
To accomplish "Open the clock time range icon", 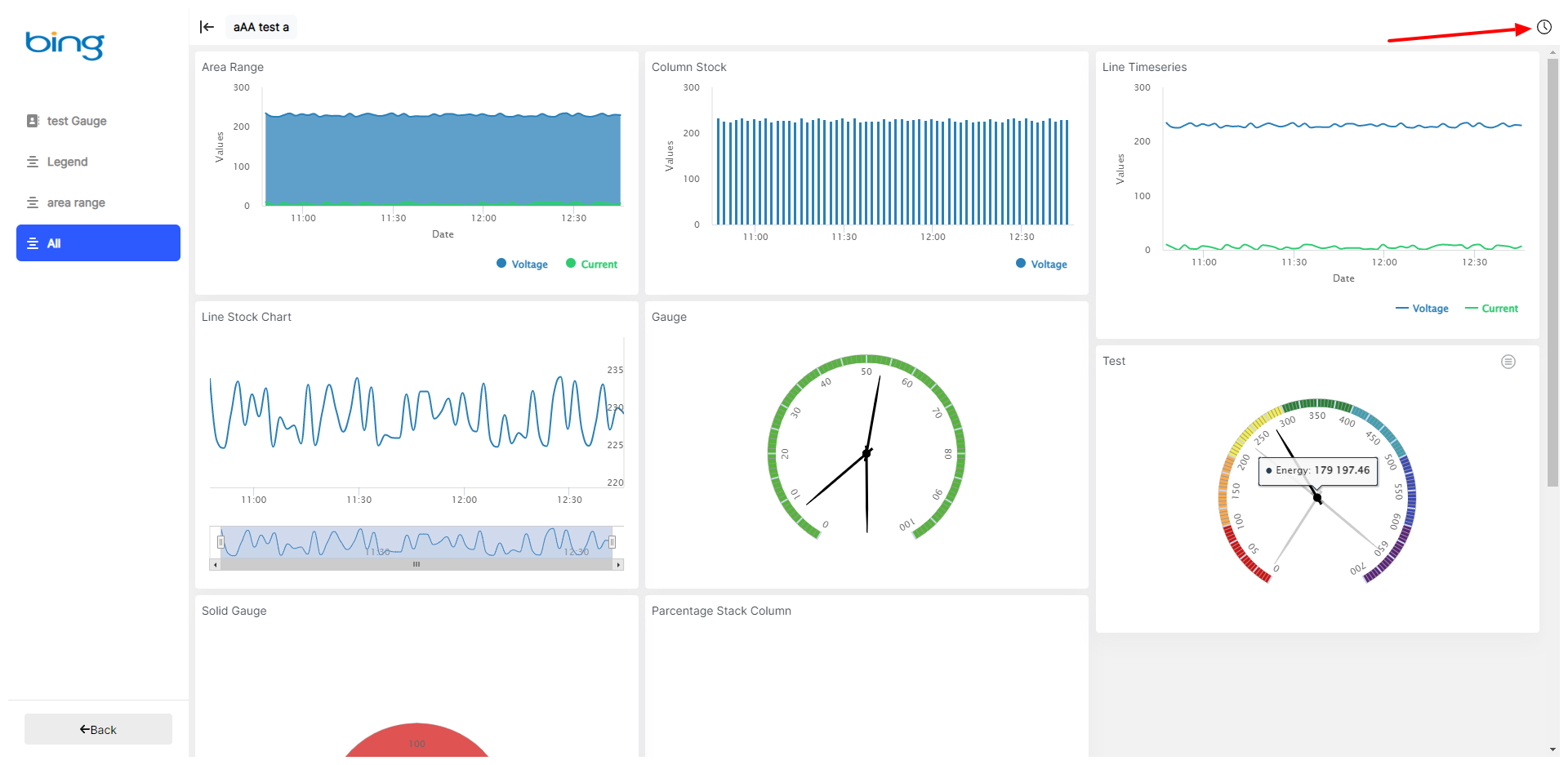I will (1543, 27).
